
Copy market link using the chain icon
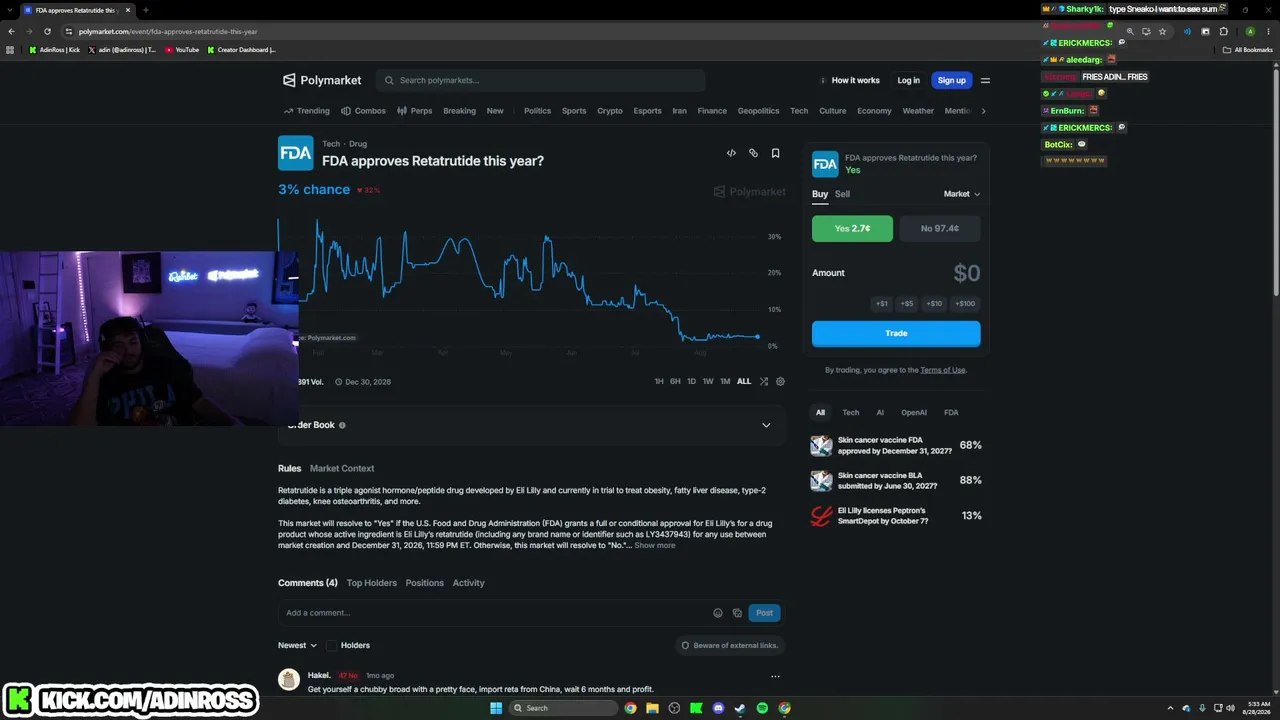click(x=753, y=153)
